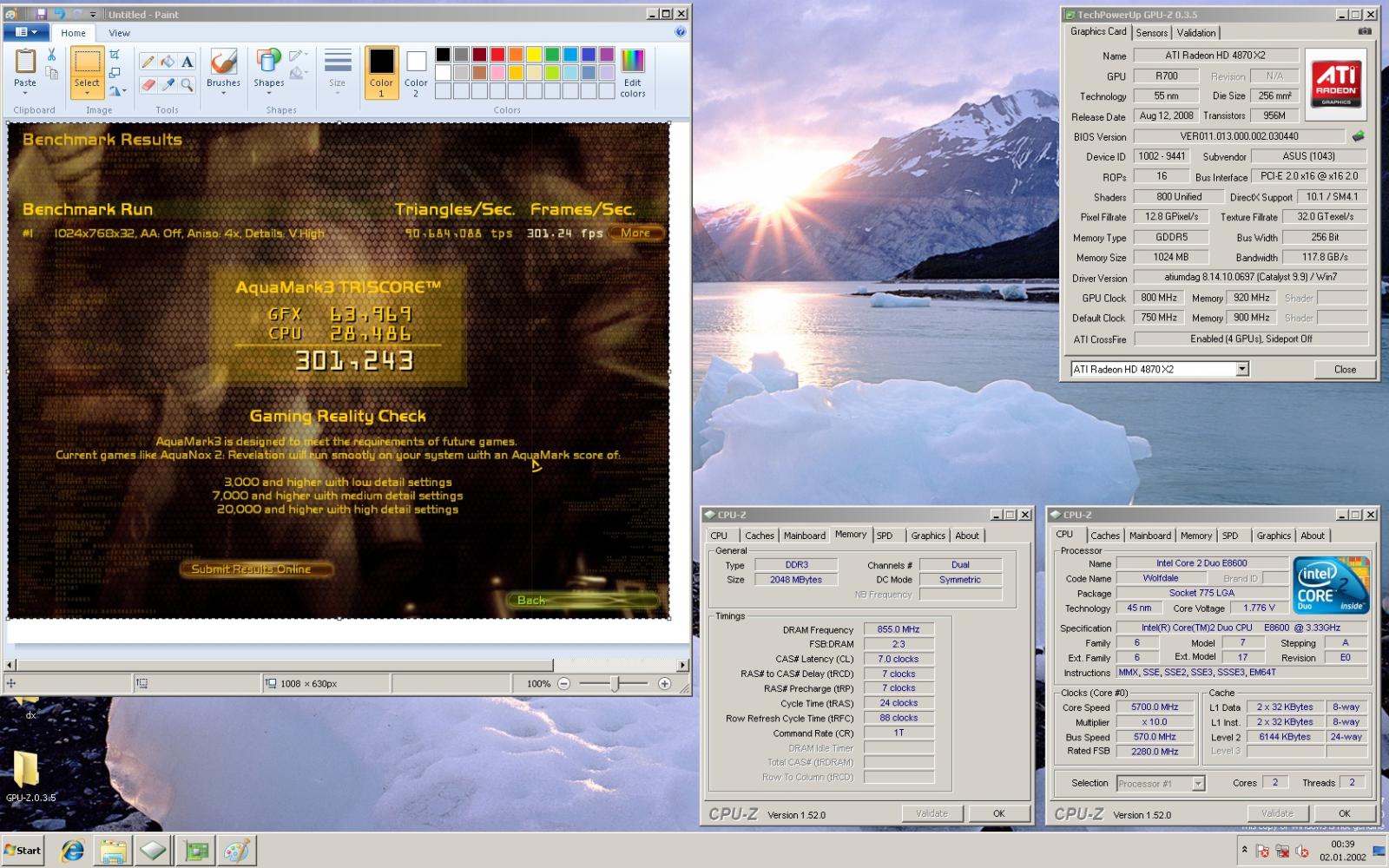
Task: Click the Close button in GPU-Z
Action: click(1345, 369)
